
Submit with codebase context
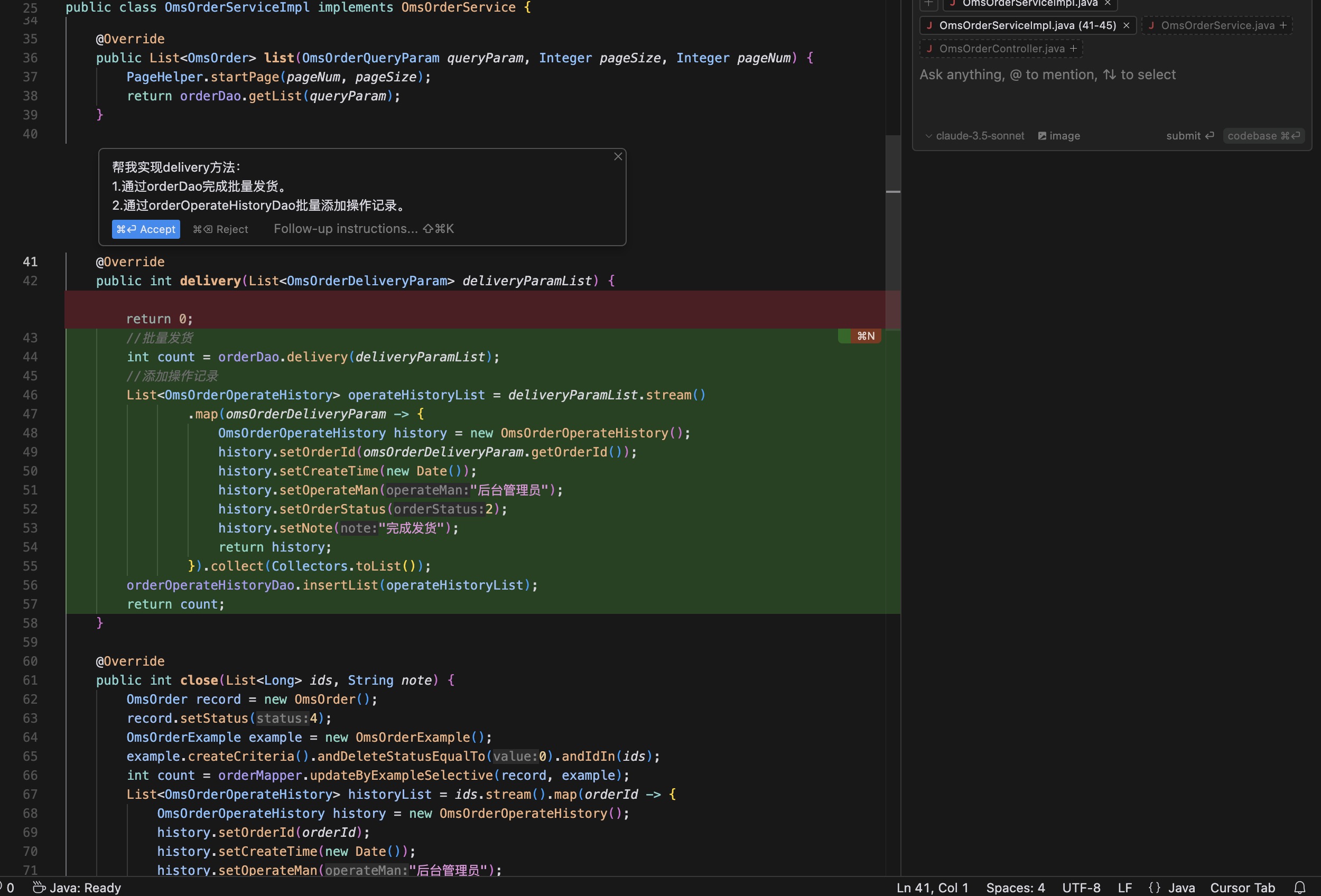tap(1263, 136)
